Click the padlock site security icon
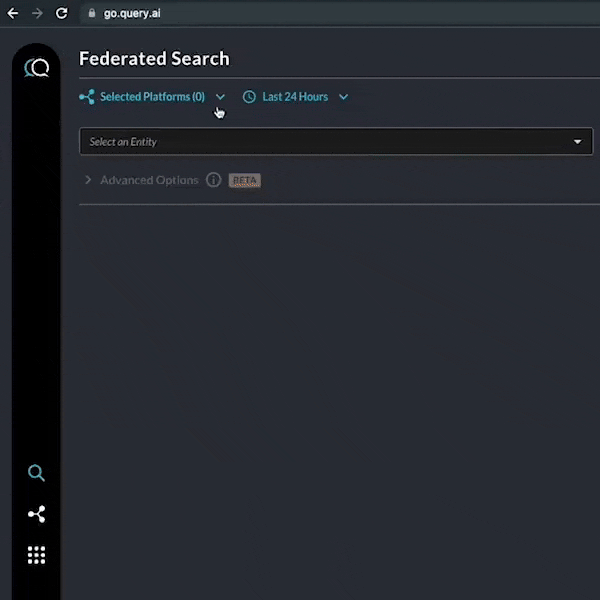This screenshot has height=600, width=600. click(92, 13)
